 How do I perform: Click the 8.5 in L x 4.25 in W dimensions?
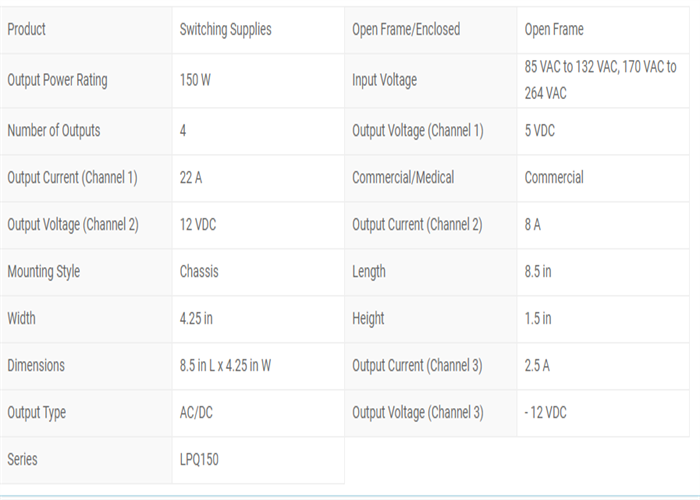pyautogui.click(x=225, y=366)
